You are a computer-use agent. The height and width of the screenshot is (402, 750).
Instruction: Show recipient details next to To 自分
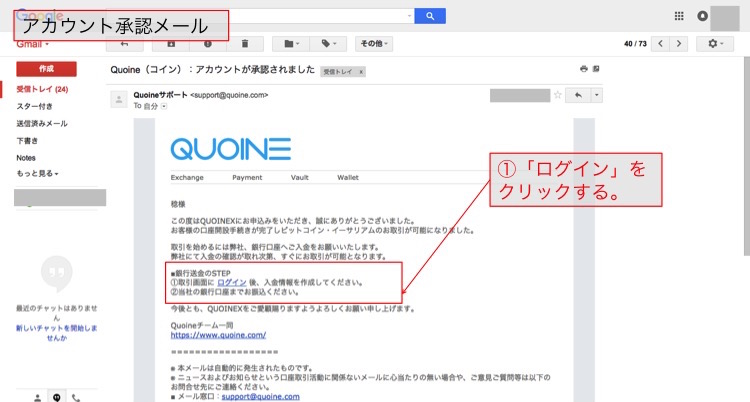coord(164,106)
